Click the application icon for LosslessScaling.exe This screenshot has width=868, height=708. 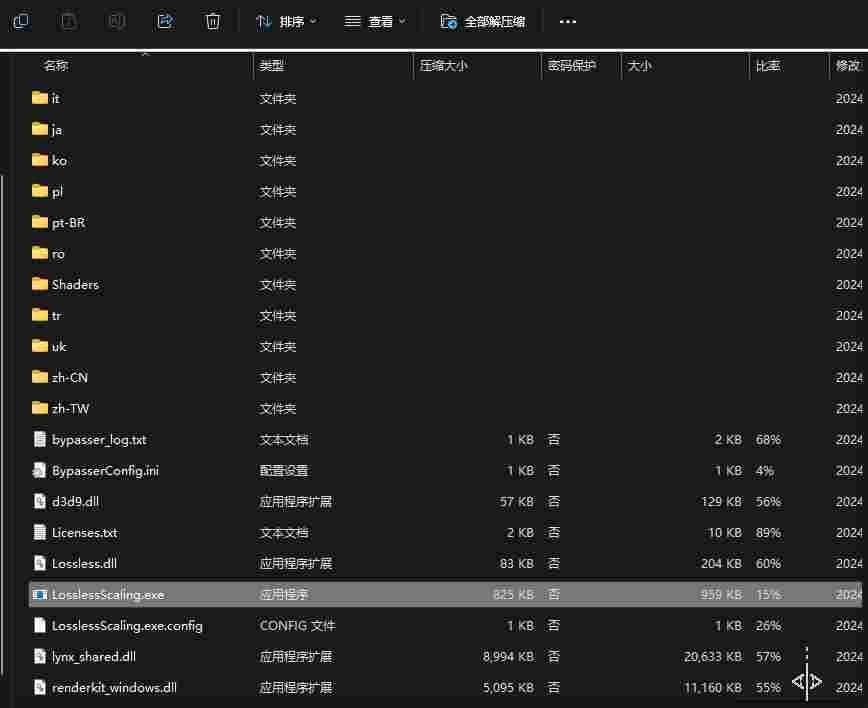point(40,594)
